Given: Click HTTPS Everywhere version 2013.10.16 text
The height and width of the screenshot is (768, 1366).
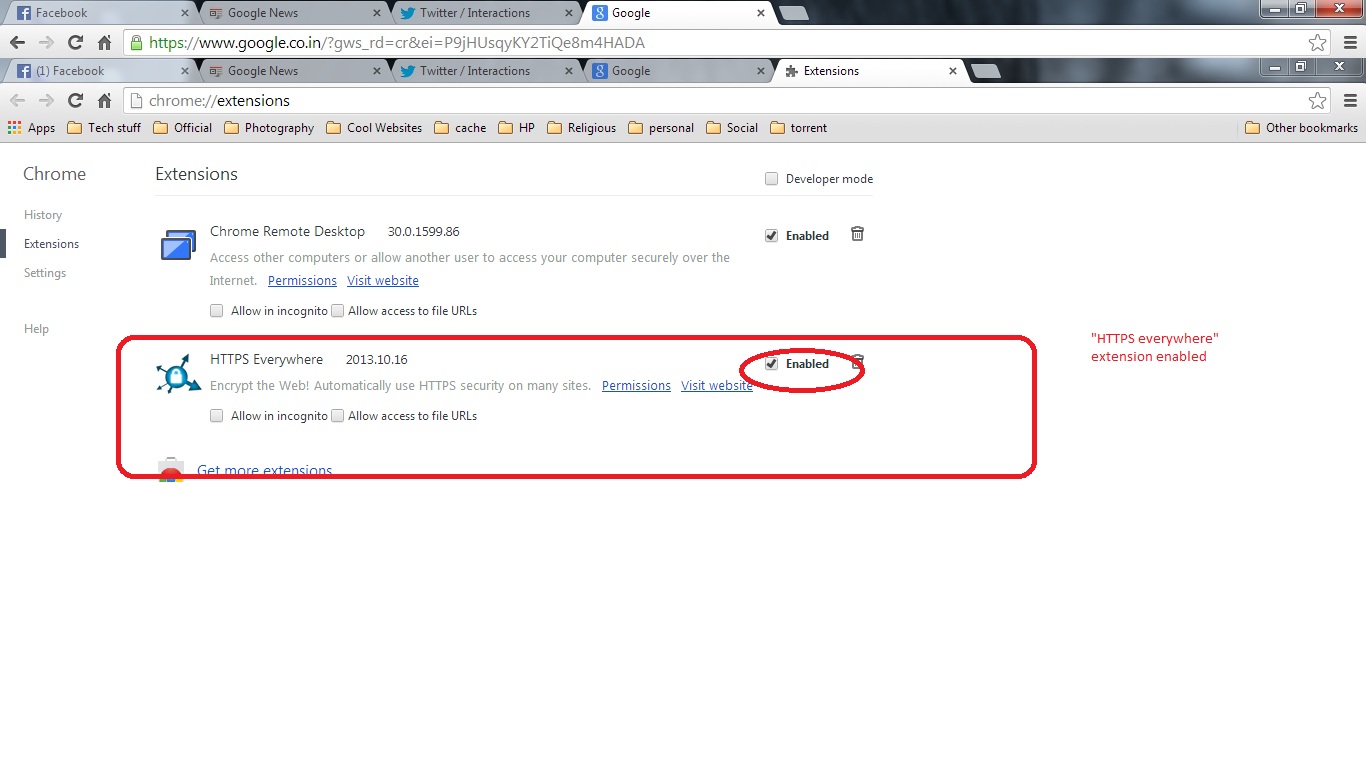Looking at the screenshot, I should pyautogui.click(x=377, y=360).
